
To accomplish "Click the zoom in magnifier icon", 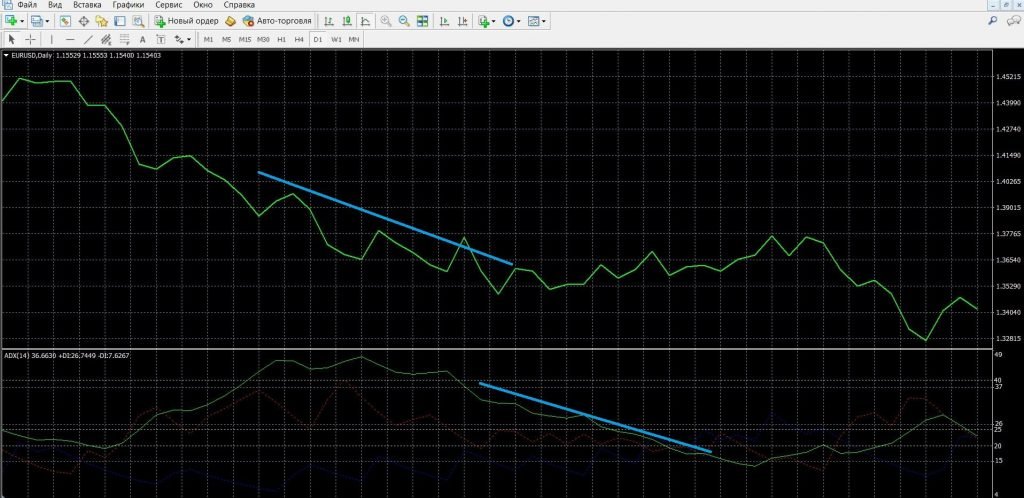I will click(x=386, y=20).
